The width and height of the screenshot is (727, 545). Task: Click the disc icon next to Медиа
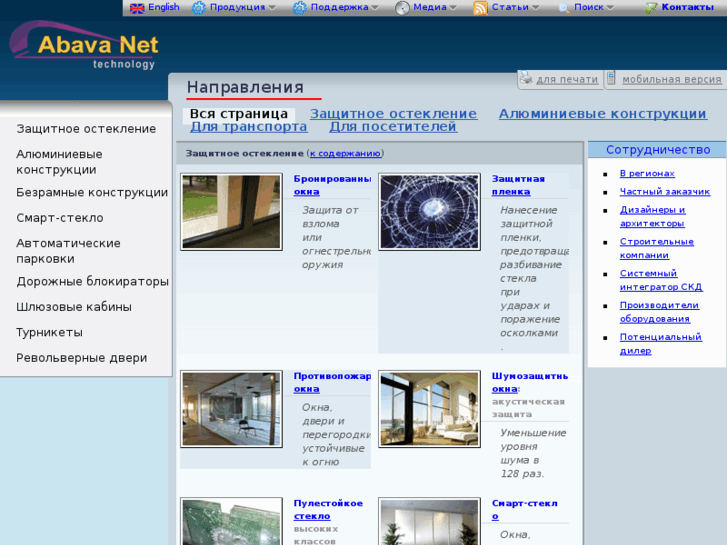pos(402,8)
